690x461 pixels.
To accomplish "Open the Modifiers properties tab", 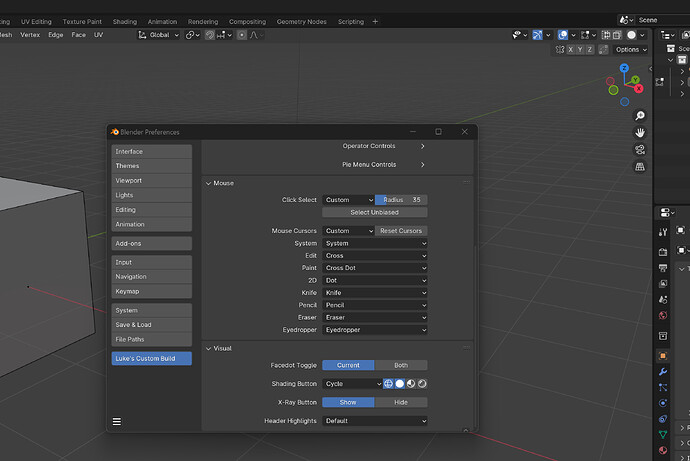I will [x=663, y=372].
